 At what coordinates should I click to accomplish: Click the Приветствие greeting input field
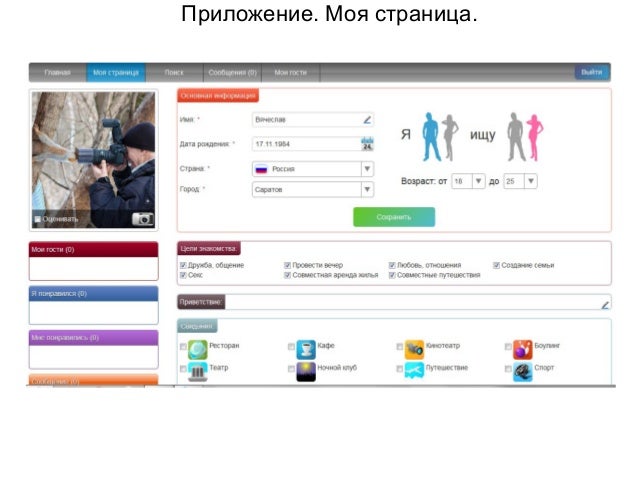tap(418, 302)
